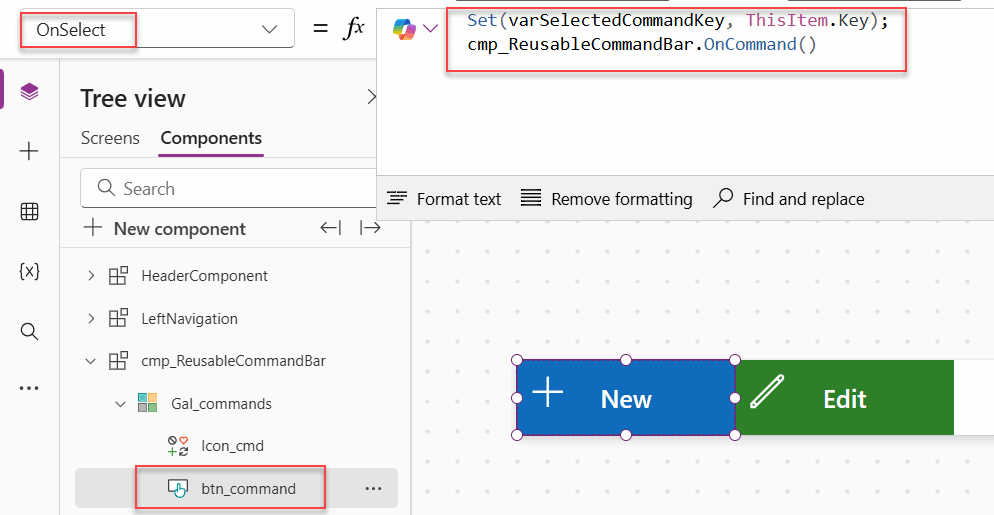Collapse the Gal_commands tree node
This screenshot has width=994, height=515.
tap(120, 404)
